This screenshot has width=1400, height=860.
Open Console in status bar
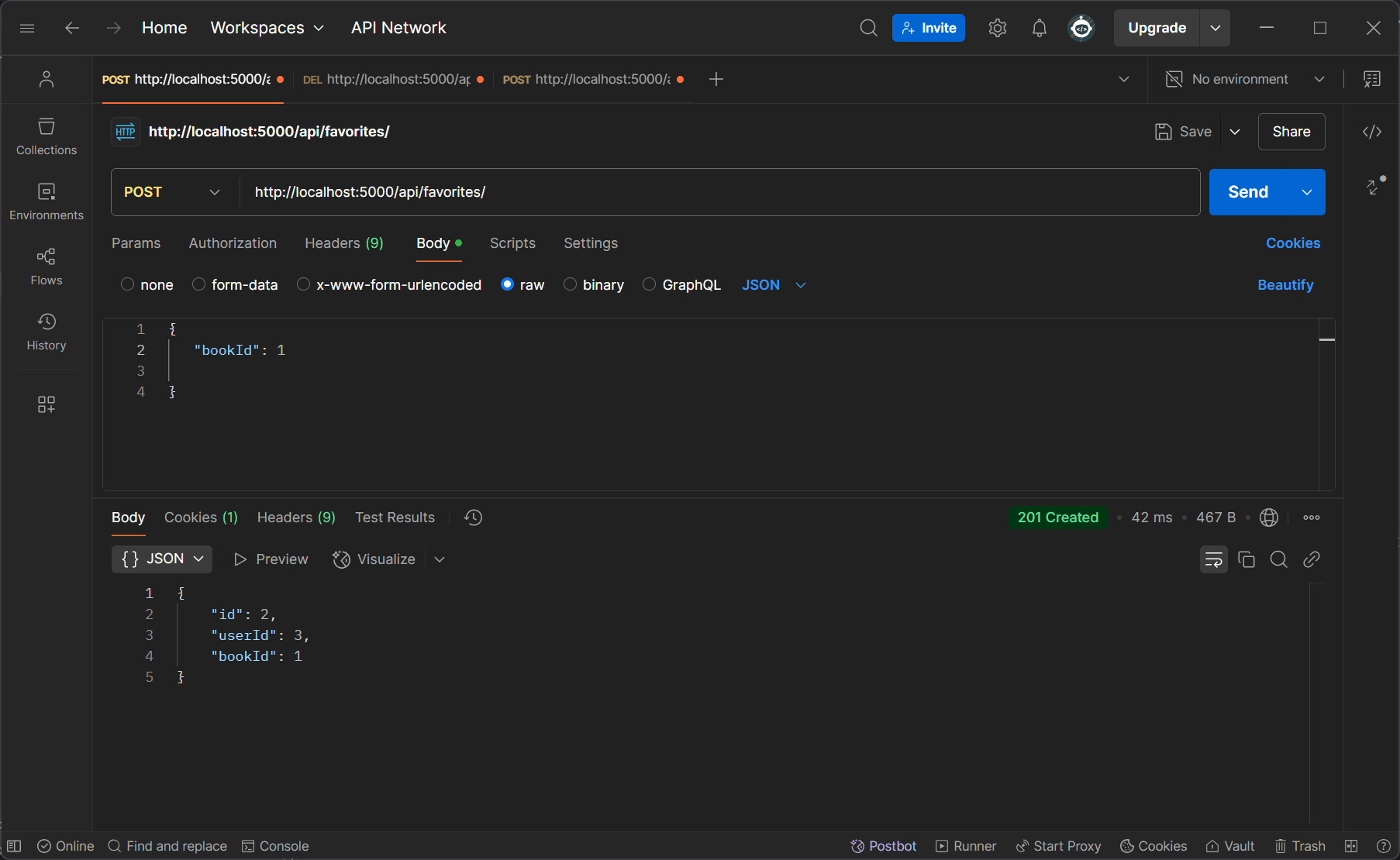tap(275, 846)
